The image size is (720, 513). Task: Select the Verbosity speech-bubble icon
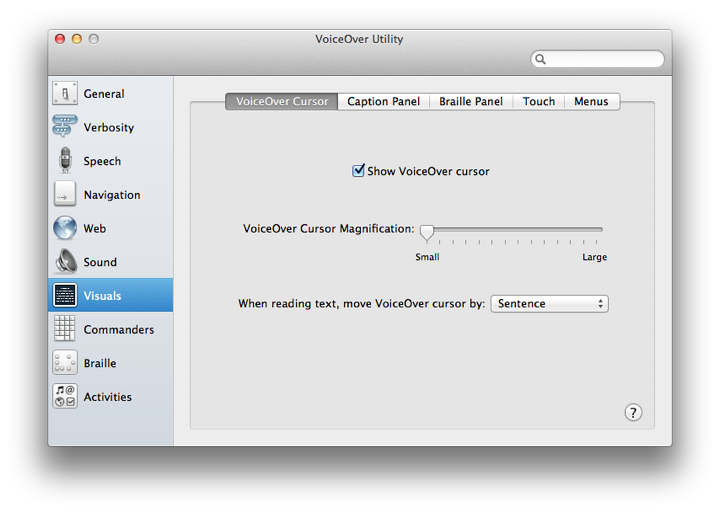pos(65,126)
